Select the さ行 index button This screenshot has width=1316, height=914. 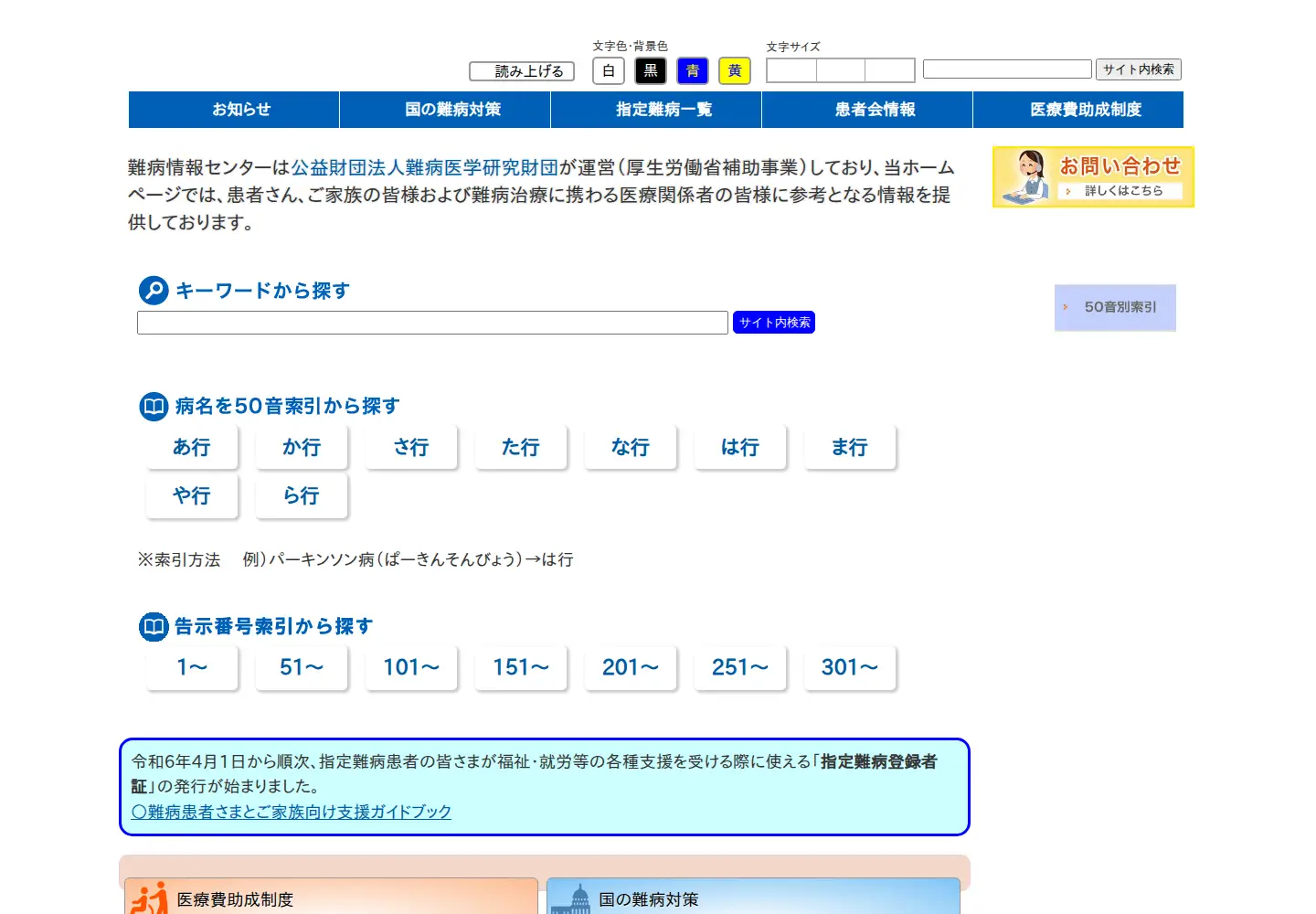pyautogui.click(x=411, y=447)
